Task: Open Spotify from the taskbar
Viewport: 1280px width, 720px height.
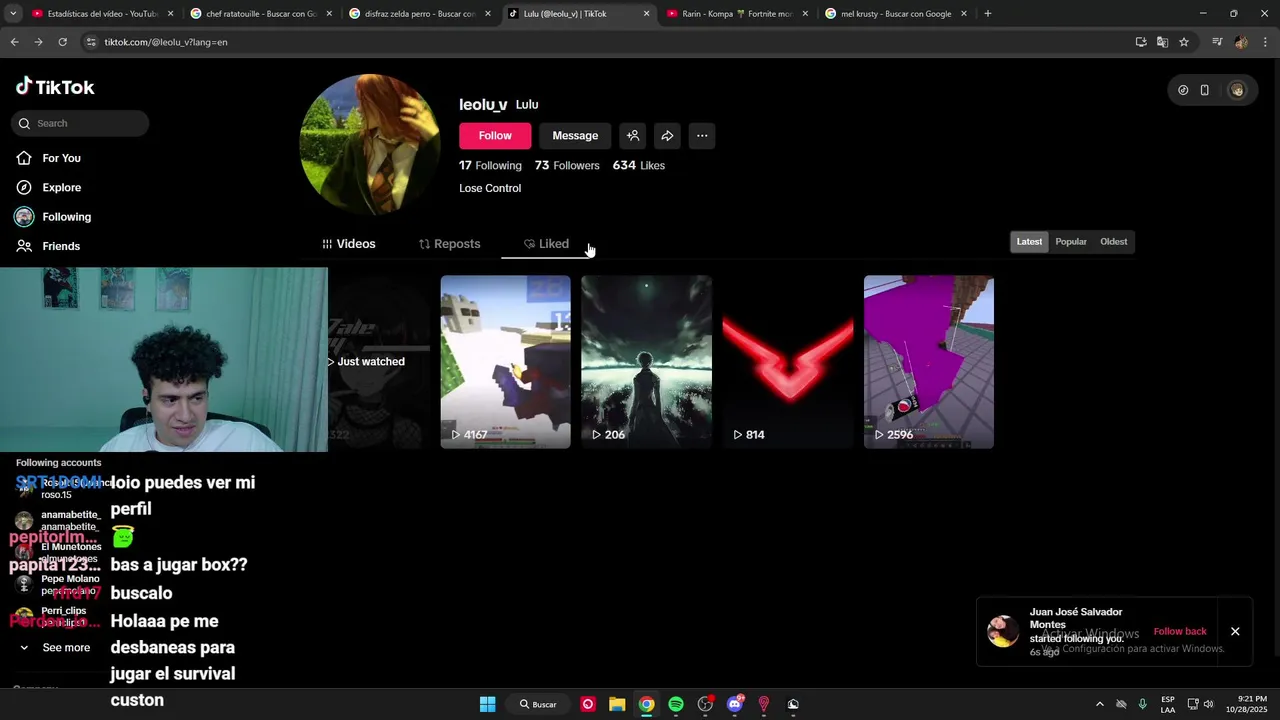Action: [x=676, y=704]
